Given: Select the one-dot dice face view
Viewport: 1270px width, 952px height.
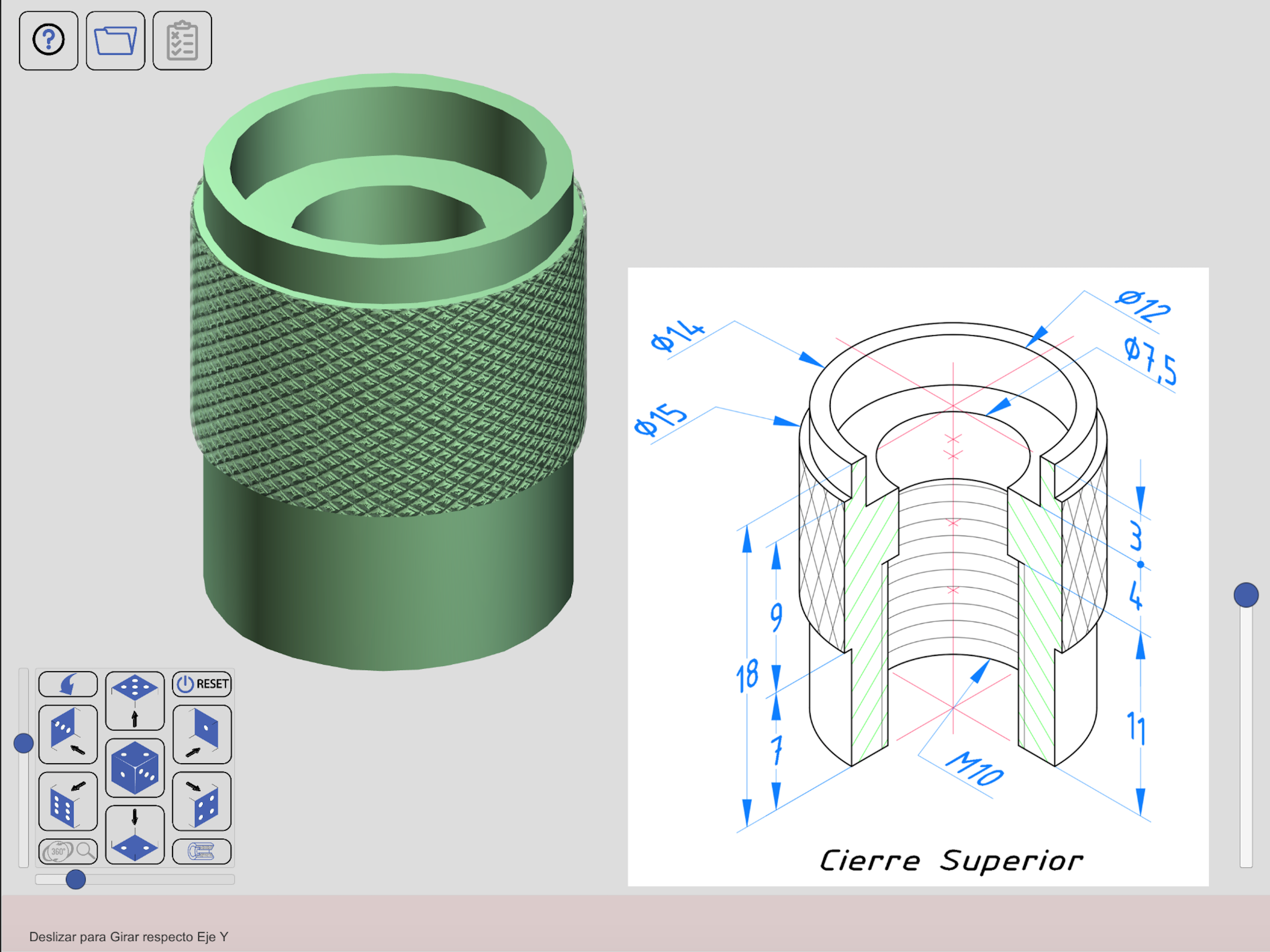Looking at the screenshot, I should (x=202, y=734).
